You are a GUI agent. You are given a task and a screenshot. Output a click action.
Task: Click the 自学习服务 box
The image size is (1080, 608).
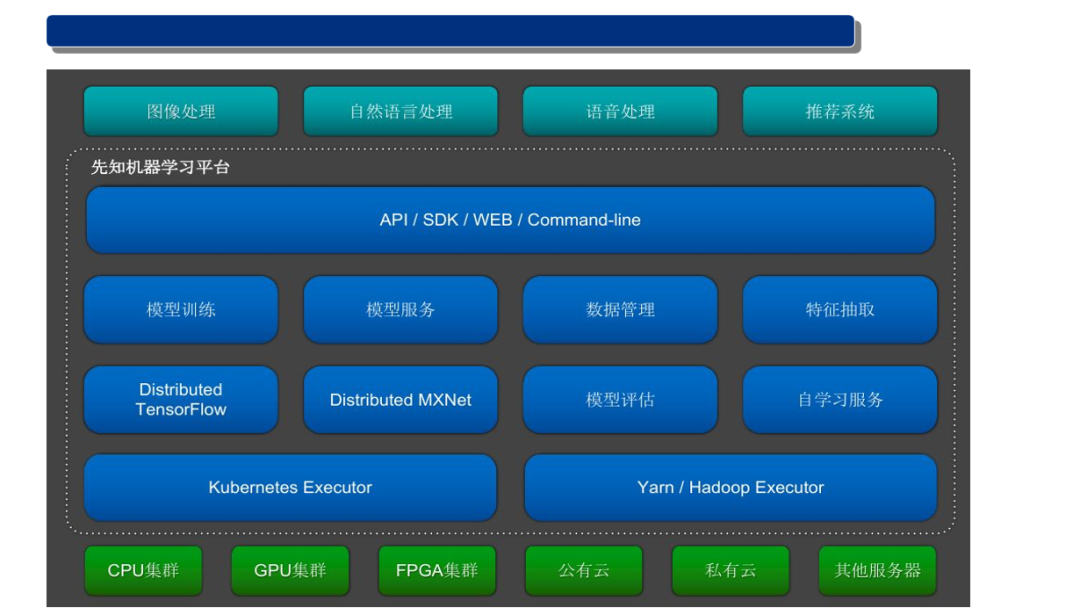coord(840,399)
